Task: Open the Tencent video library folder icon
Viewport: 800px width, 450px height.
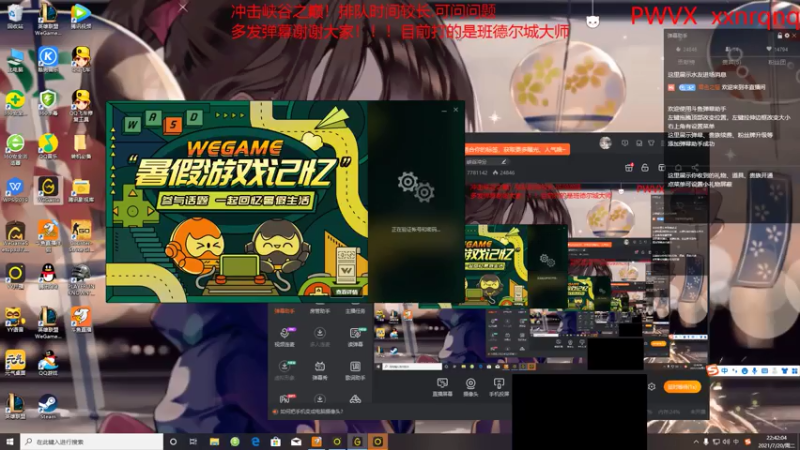Action: (x=81, y=190)
